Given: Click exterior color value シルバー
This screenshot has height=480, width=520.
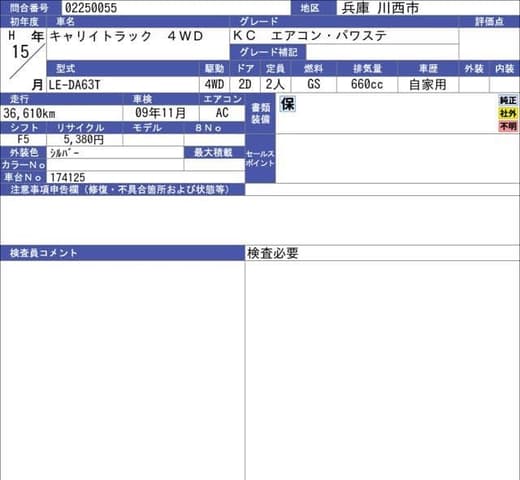Looking at the screenshot, I should click(64, 153).
